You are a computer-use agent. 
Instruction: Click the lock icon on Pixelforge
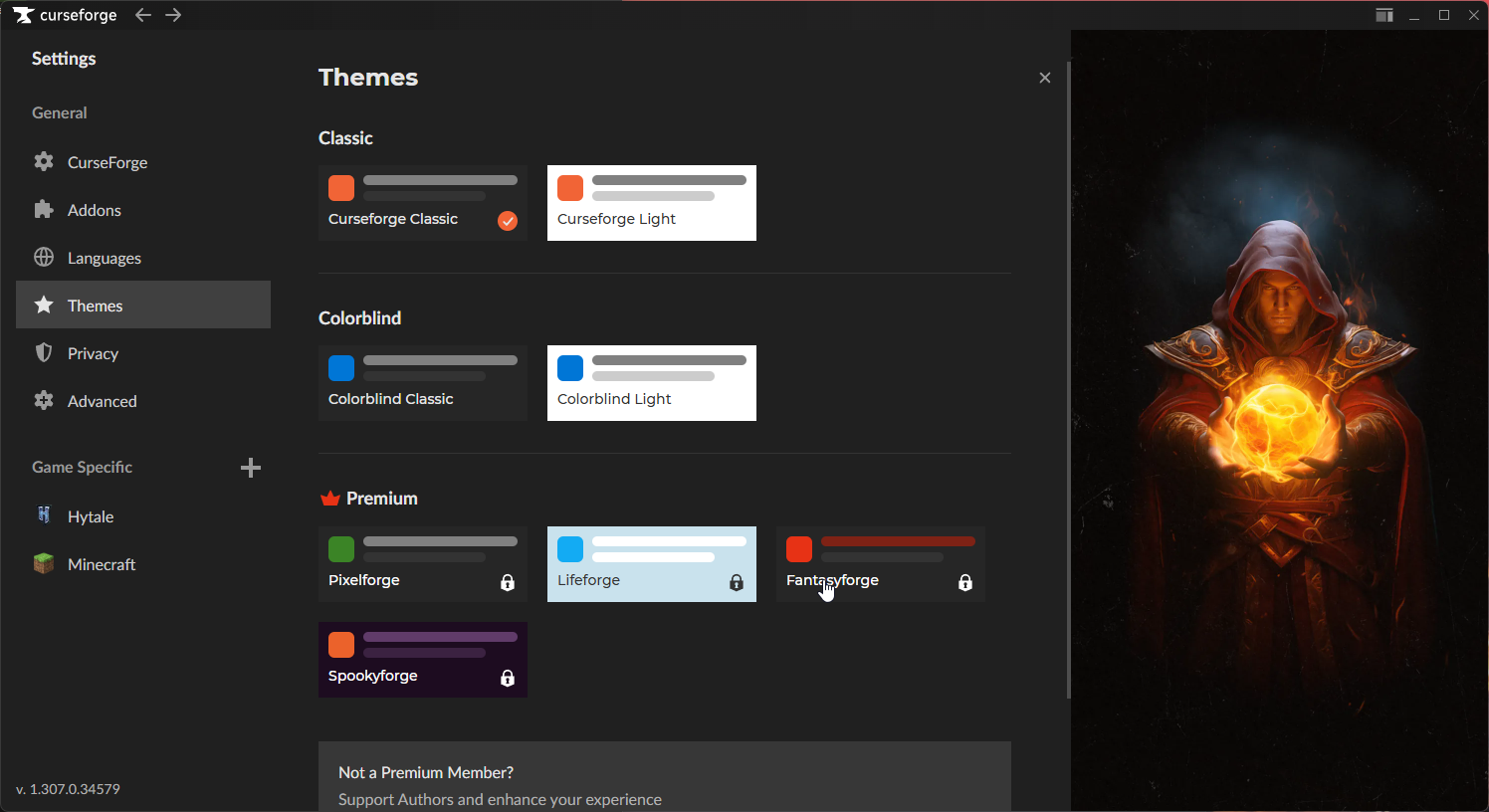[508, 582]
